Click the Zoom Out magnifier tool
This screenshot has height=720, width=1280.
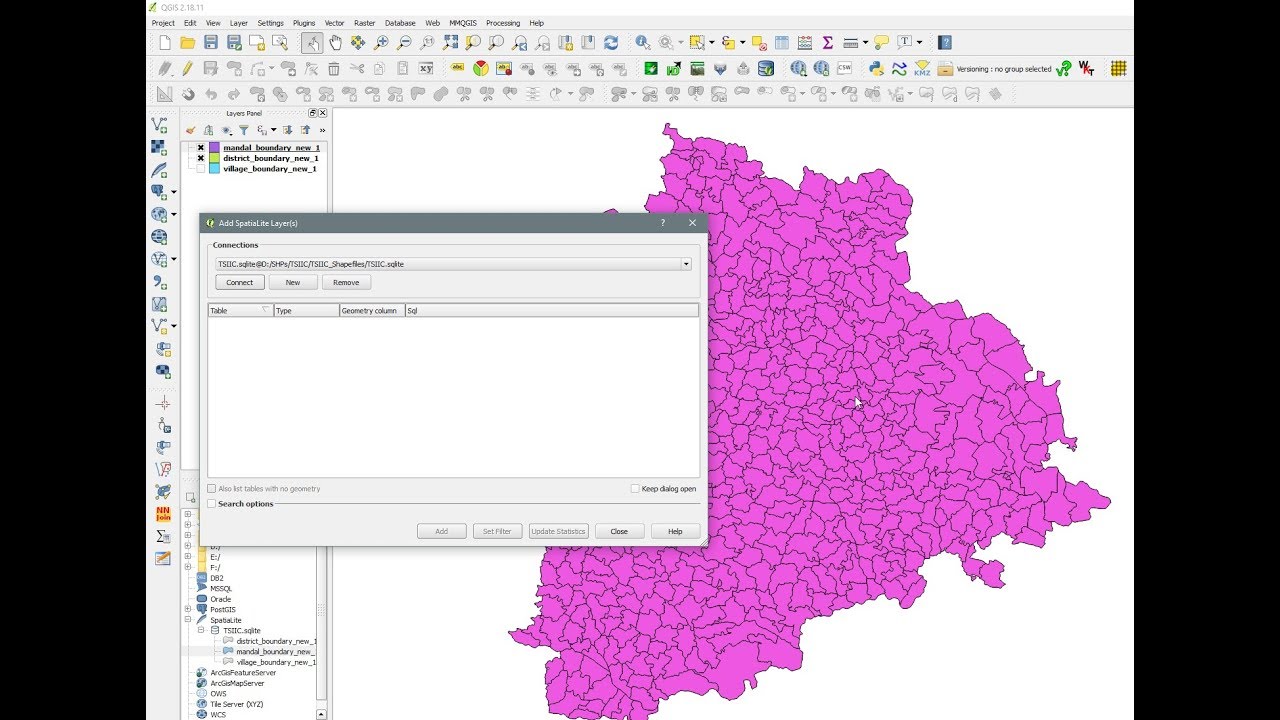click(404, 43)
